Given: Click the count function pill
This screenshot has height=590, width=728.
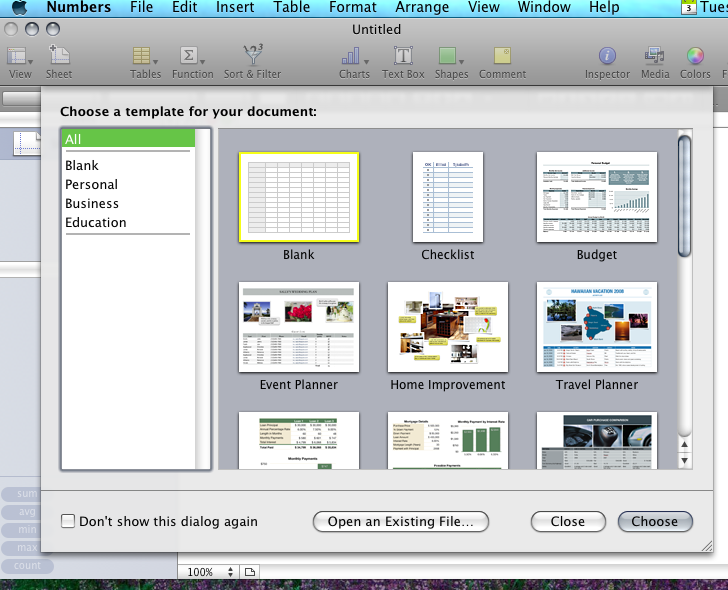Looking at the screenshot, I should [x=27, y=565].
